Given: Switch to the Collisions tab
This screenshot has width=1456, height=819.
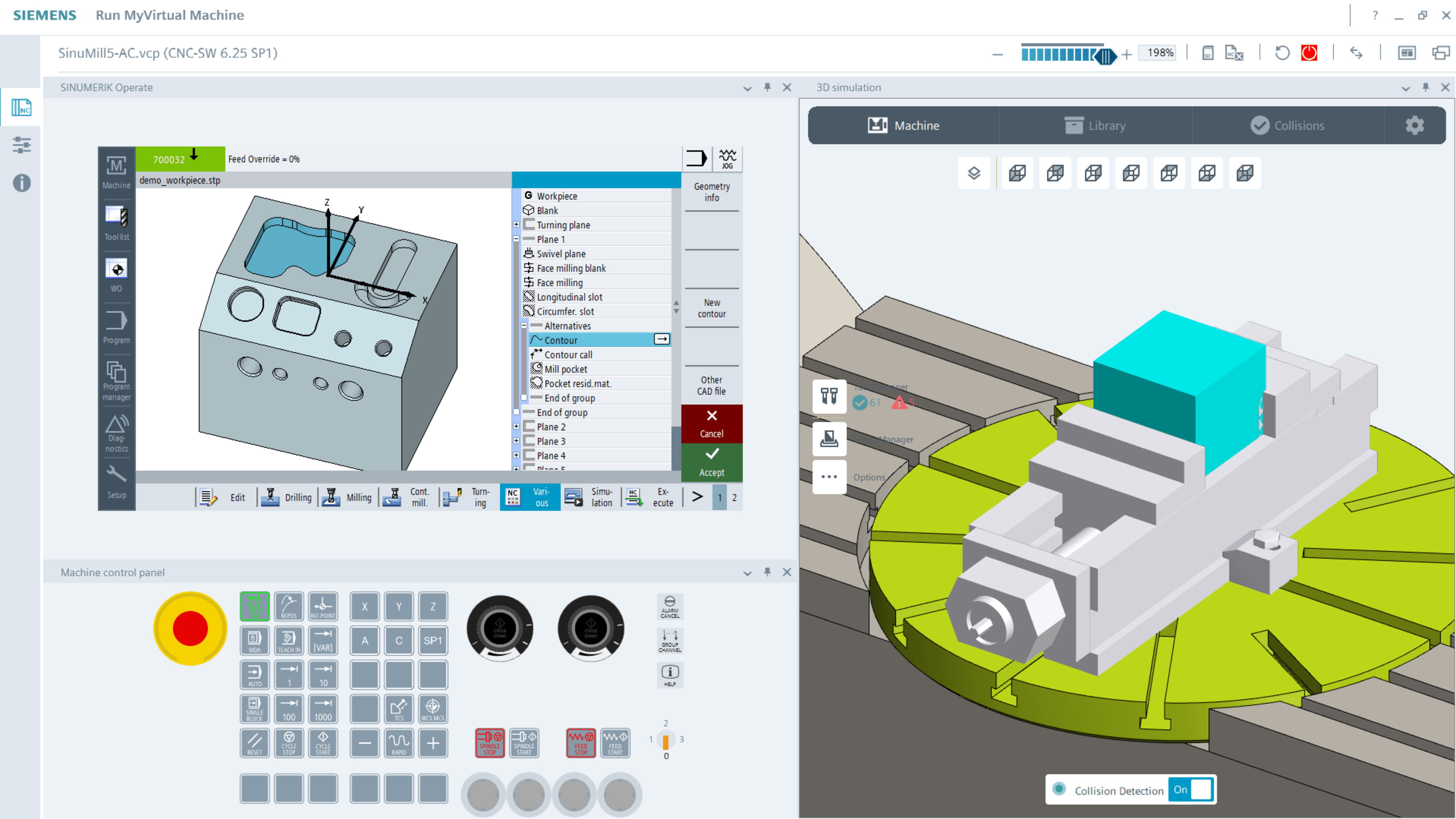Looking at the screenshot, I should click(x=1287, y=125).
